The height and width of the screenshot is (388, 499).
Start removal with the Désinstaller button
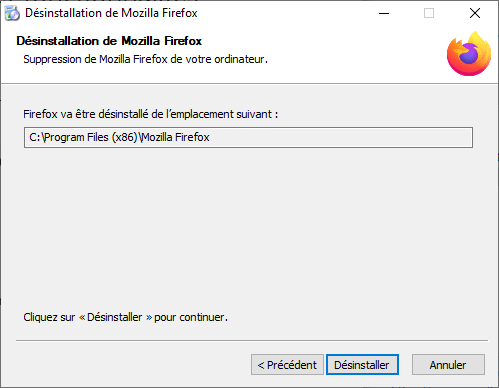tap(362, 365)
